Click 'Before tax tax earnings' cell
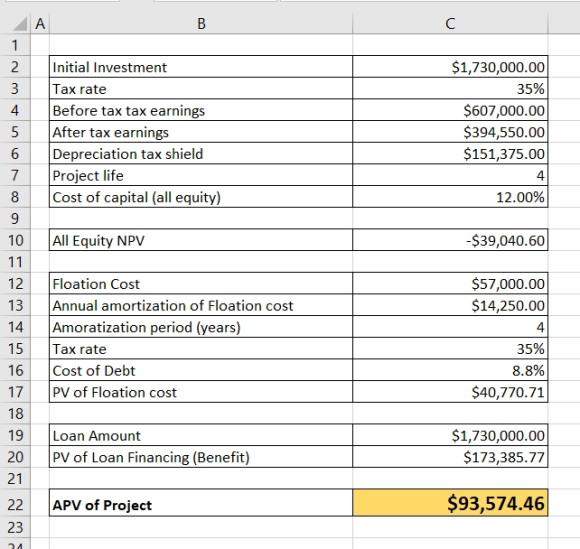Viewport: 580px width, 549px height. tap(201, 111)
